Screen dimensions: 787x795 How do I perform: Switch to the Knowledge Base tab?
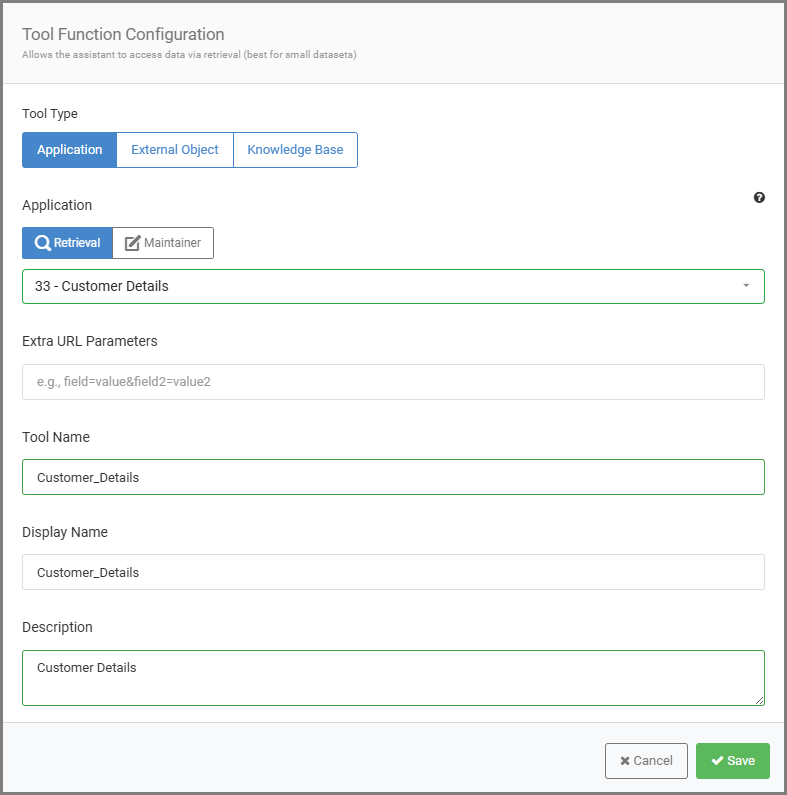click(295, 150)
